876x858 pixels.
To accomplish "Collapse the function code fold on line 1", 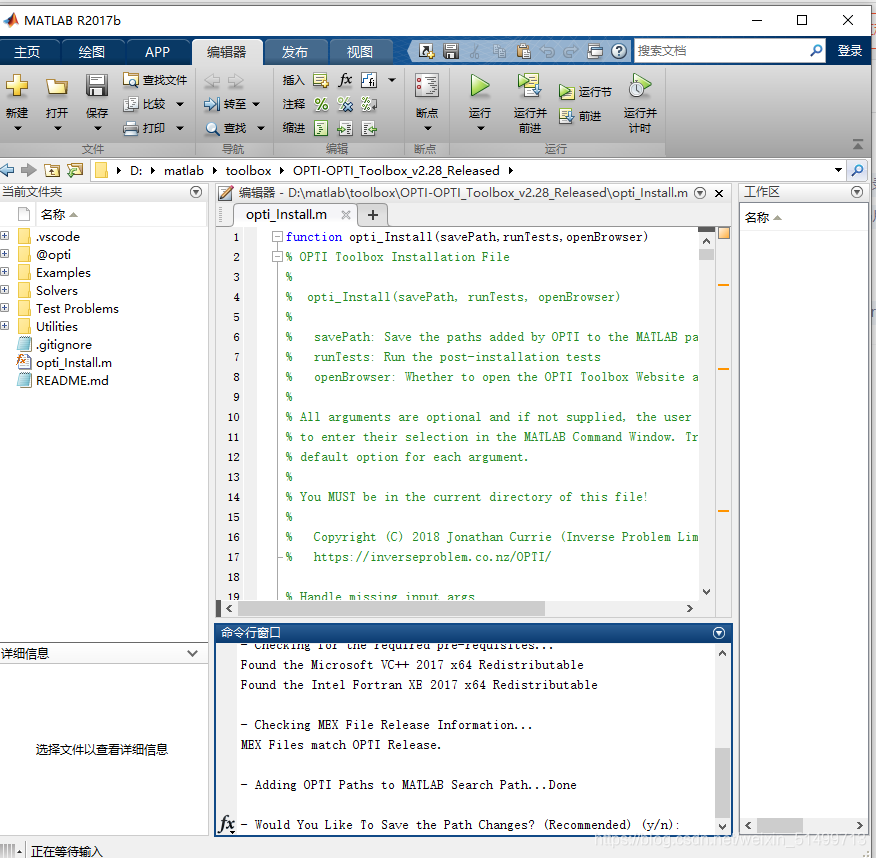I will pyautogui.click(x=277, y=237).
